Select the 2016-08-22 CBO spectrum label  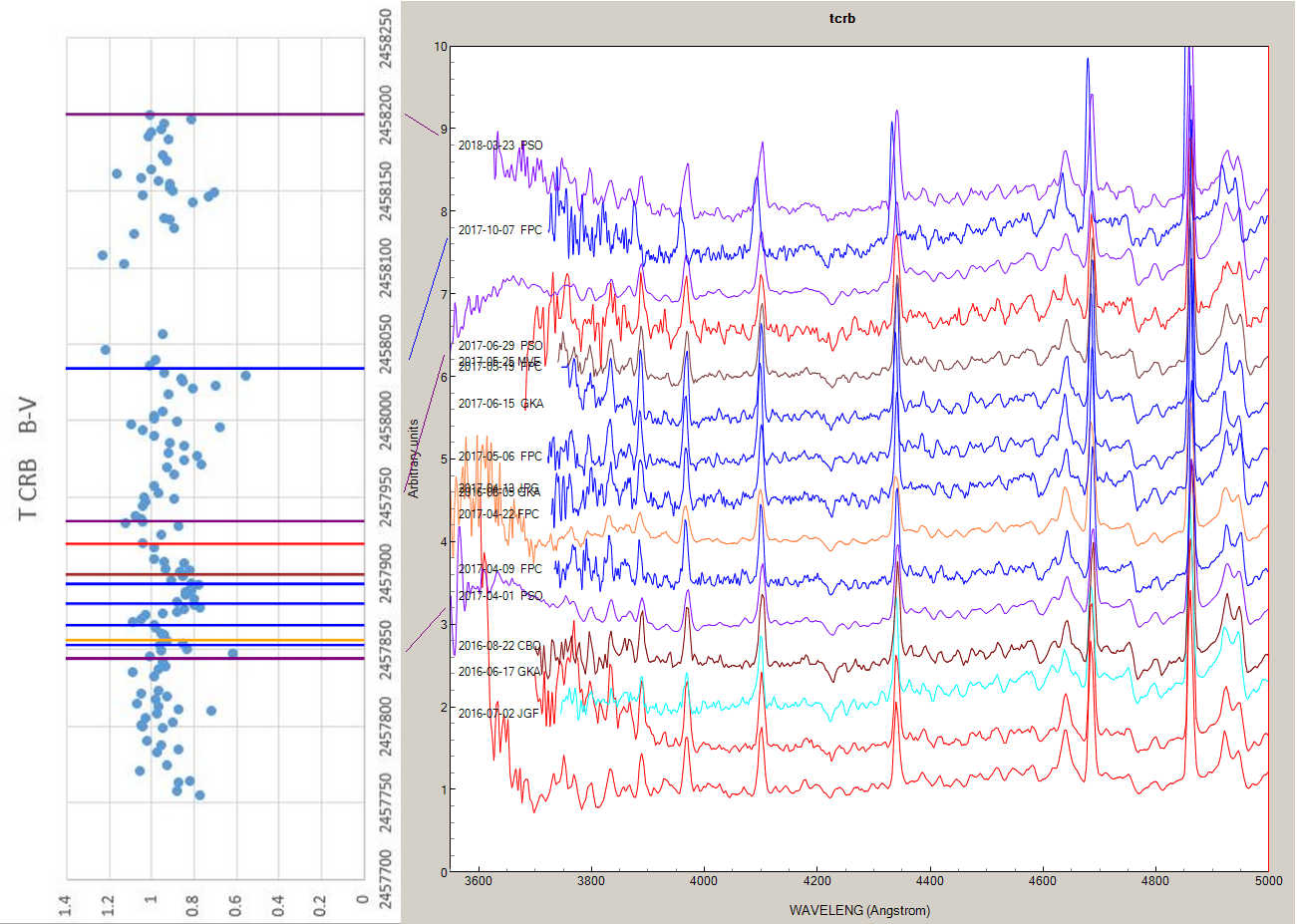(x=499, y=646)
